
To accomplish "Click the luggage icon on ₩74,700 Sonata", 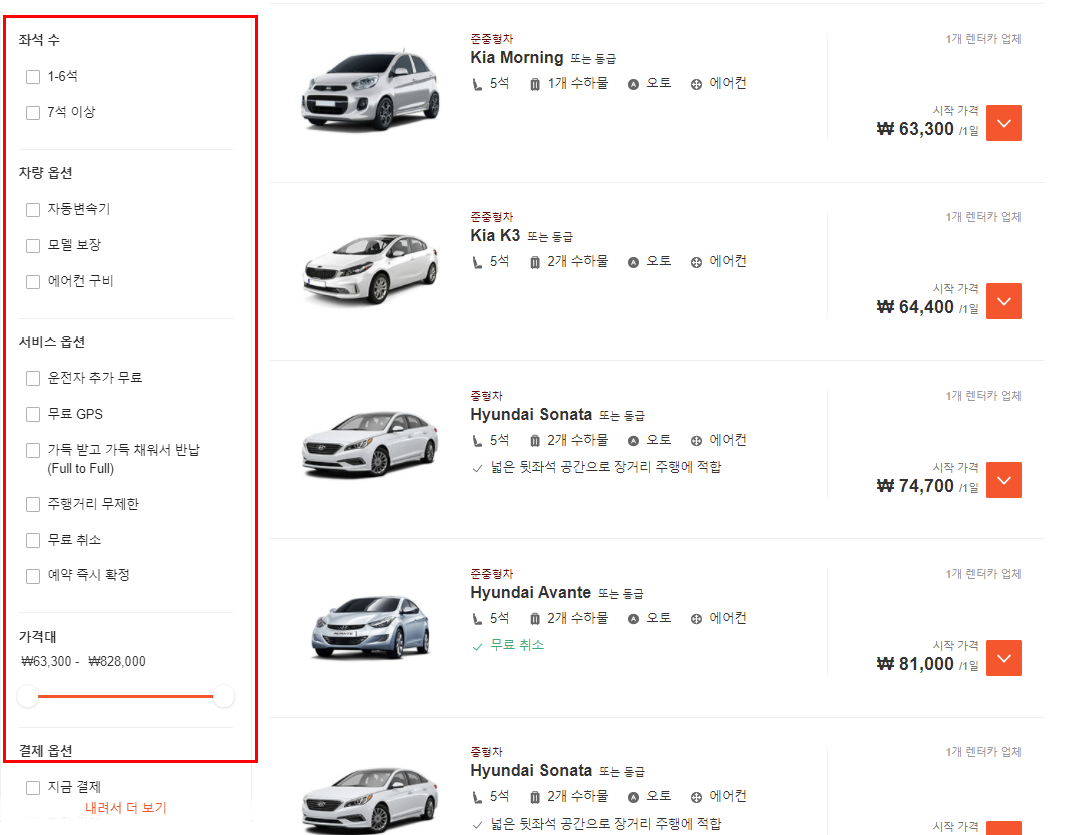I will click(535, 441).
